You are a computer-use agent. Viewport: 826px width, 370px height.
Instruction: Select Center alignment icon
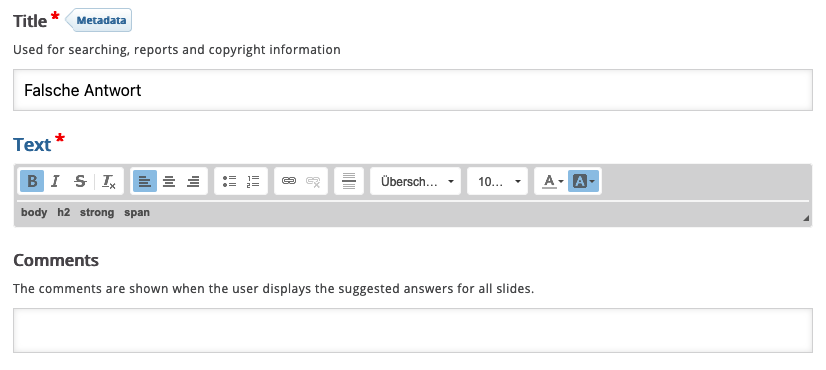(169, 181)
